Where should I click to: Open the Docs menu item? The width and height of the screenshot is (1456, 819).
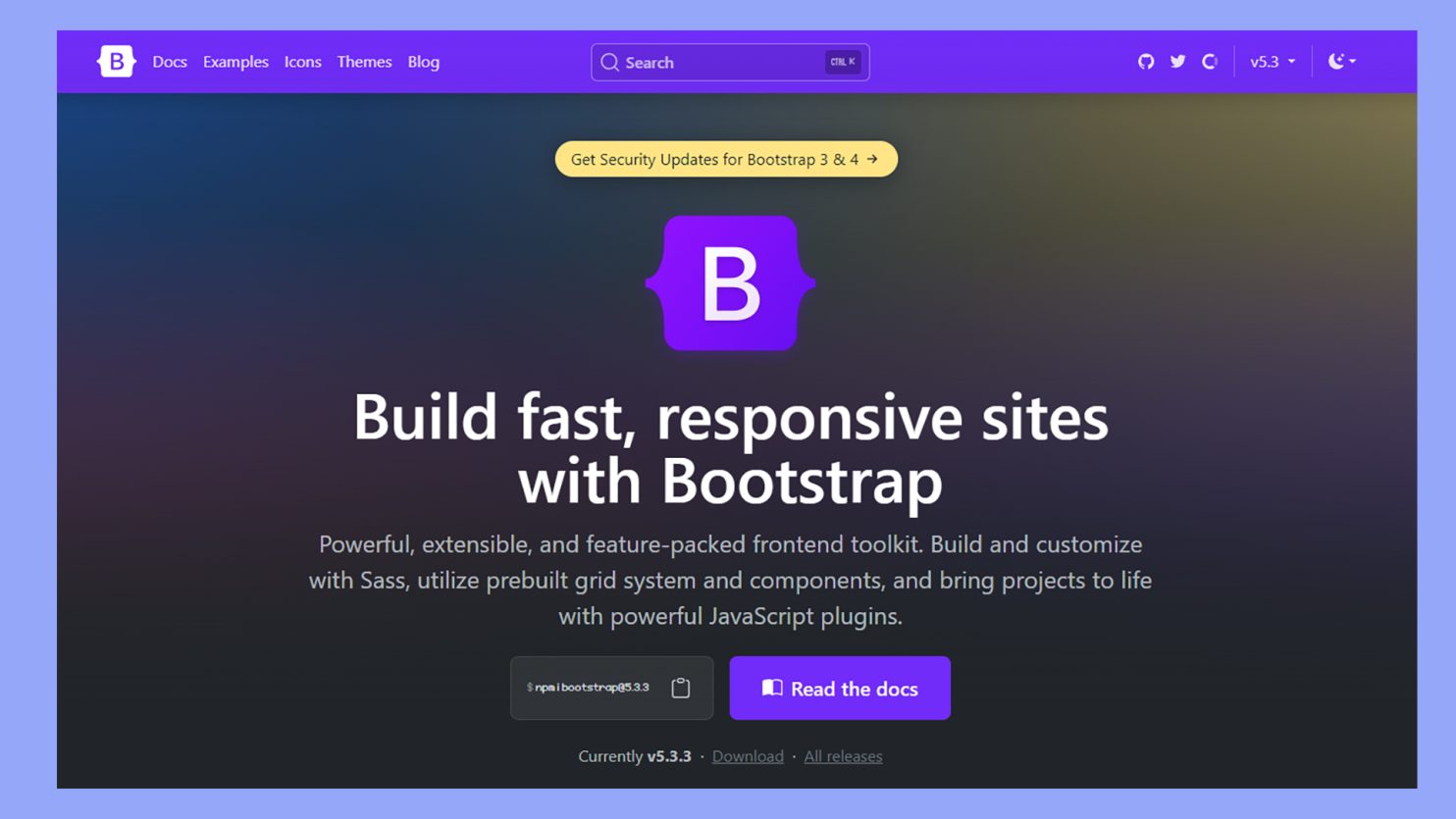pos(169,61)
